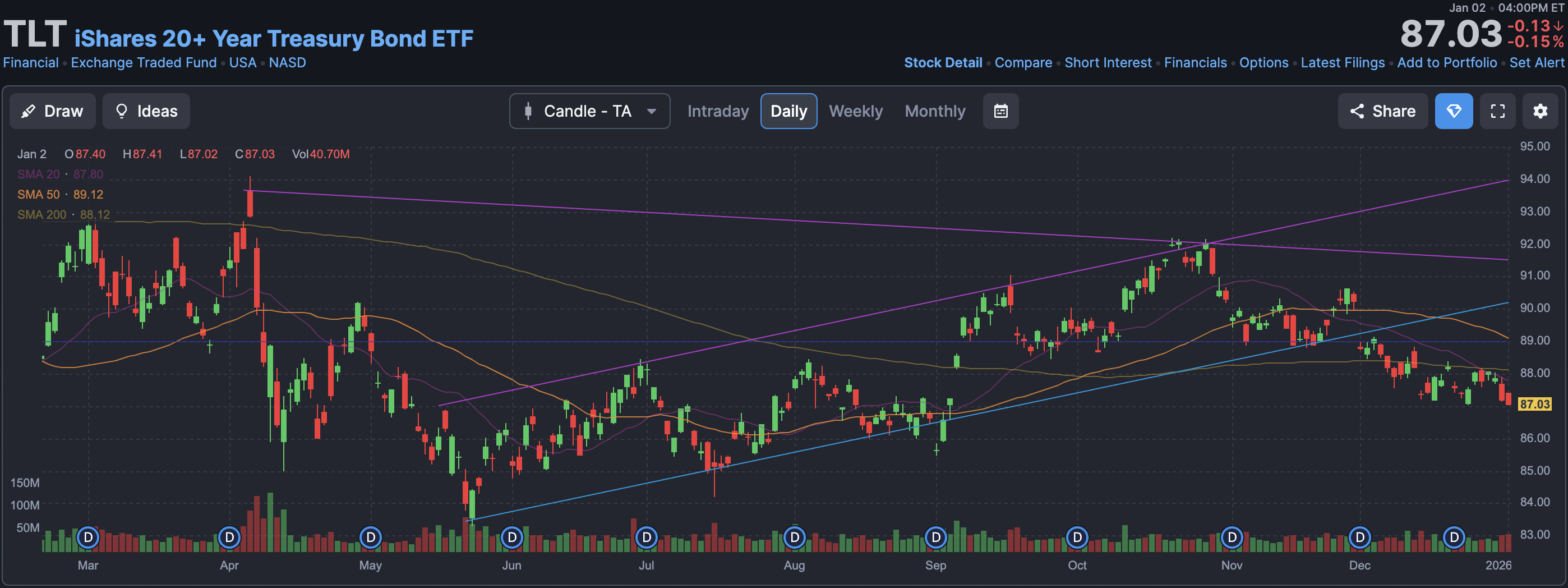Screen dimensions: 1568x588
Task: Expand the Candle - TA chart type dropdown
Action: click(589, 111)
